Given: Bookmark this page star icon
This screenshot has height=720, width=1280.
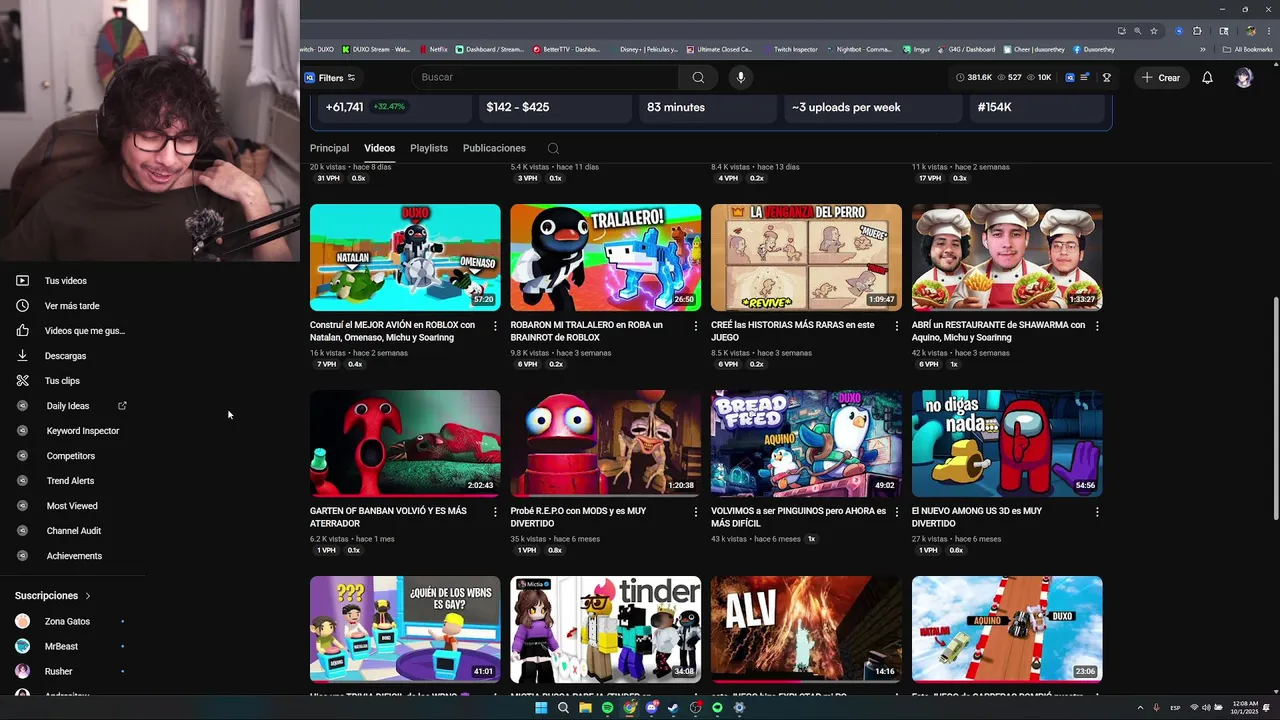Looking at the screenshot, I should pos(1153,31).
